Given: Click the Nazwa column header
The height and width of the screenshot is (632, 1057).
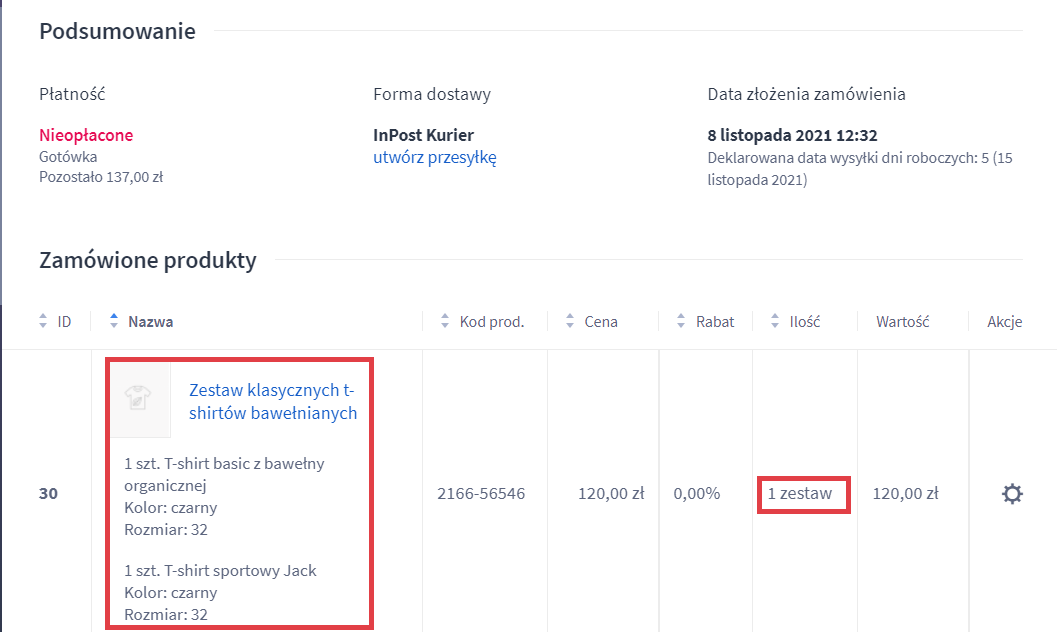Looking at the screenshot, I should [x=150, y=322].
